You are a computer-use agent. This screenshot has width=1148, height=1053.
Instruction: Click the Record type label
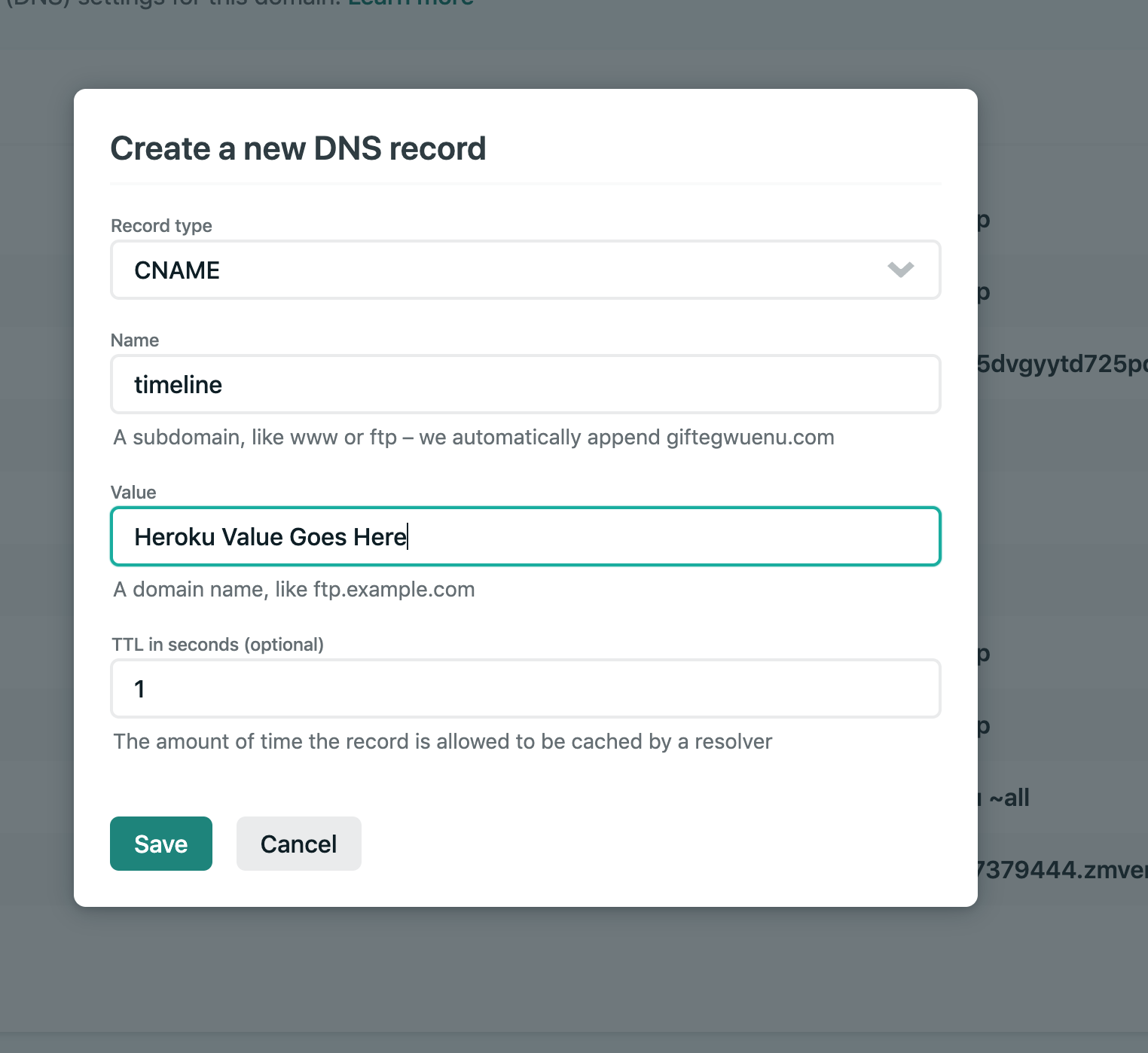pos(160,225)
